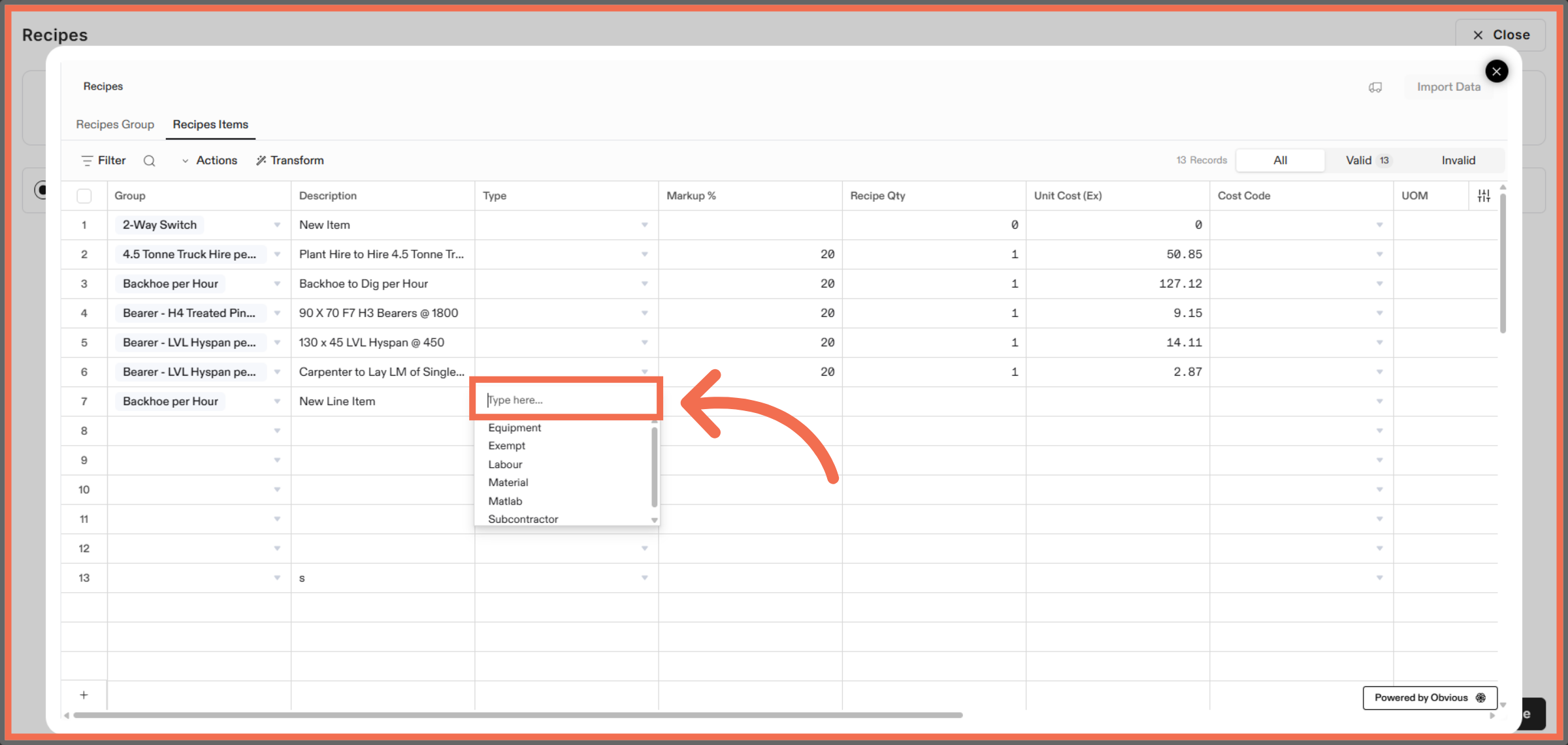Click the search magnifier icon

[x=149, y=161]
